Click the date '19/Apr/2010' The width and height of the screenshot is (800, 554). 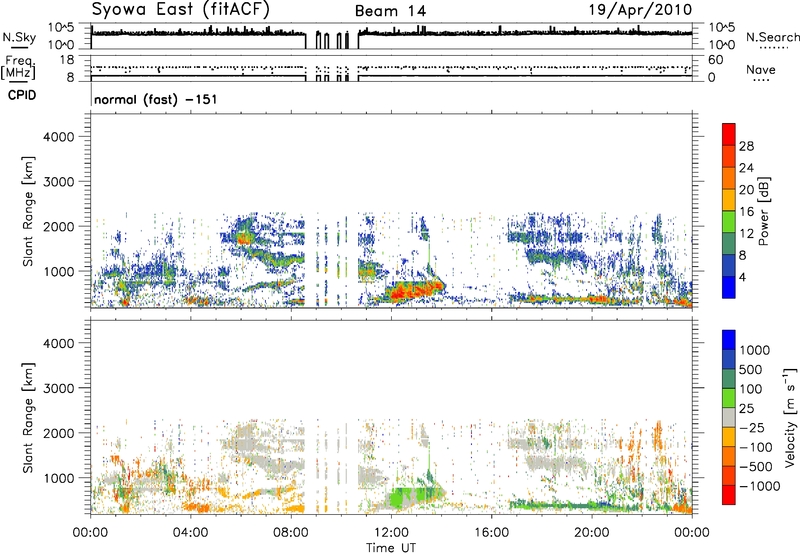641,10
